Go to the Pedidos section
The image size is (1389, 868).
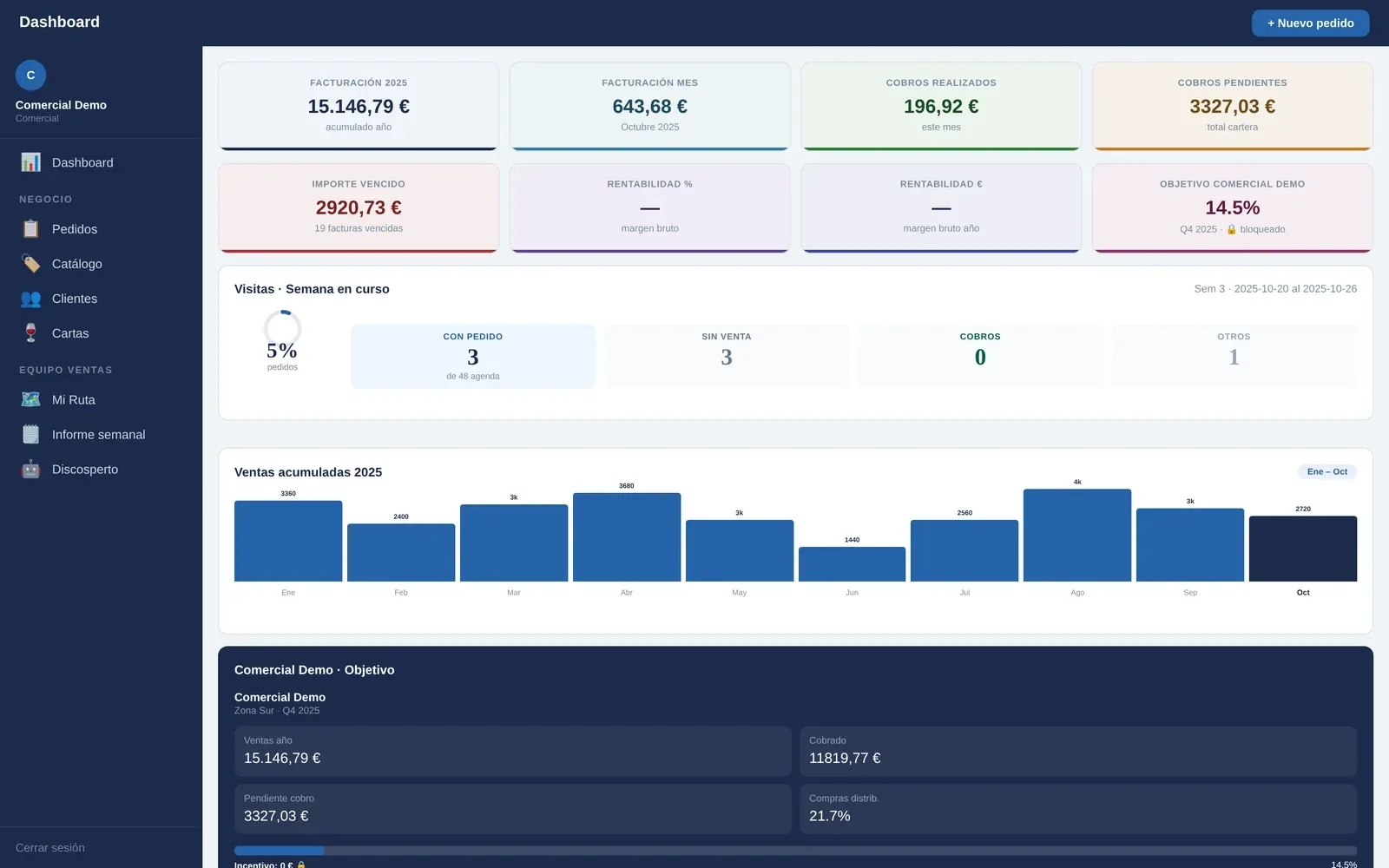coord(101,229)
